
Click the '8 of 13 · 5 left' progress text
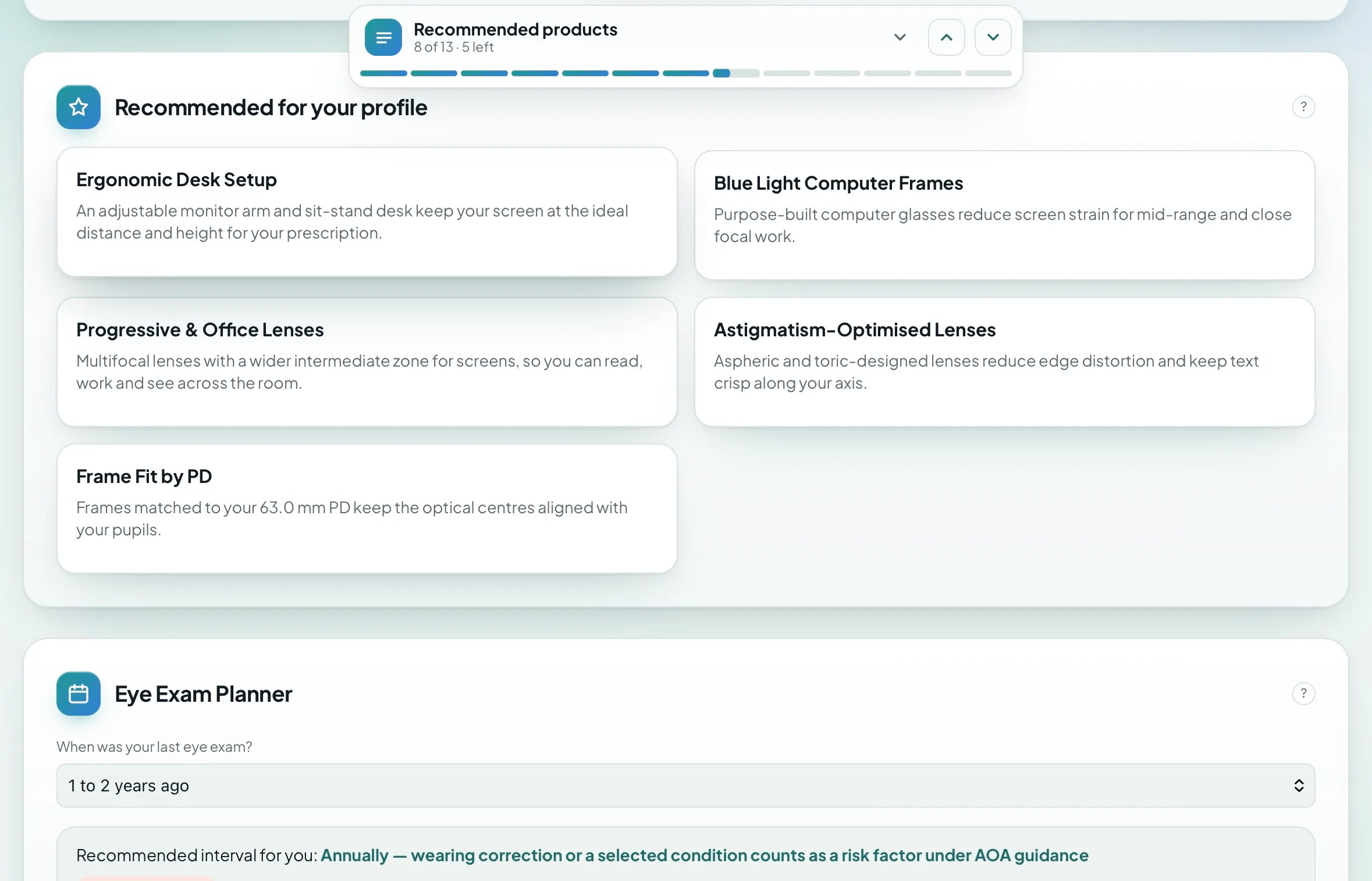453,47
